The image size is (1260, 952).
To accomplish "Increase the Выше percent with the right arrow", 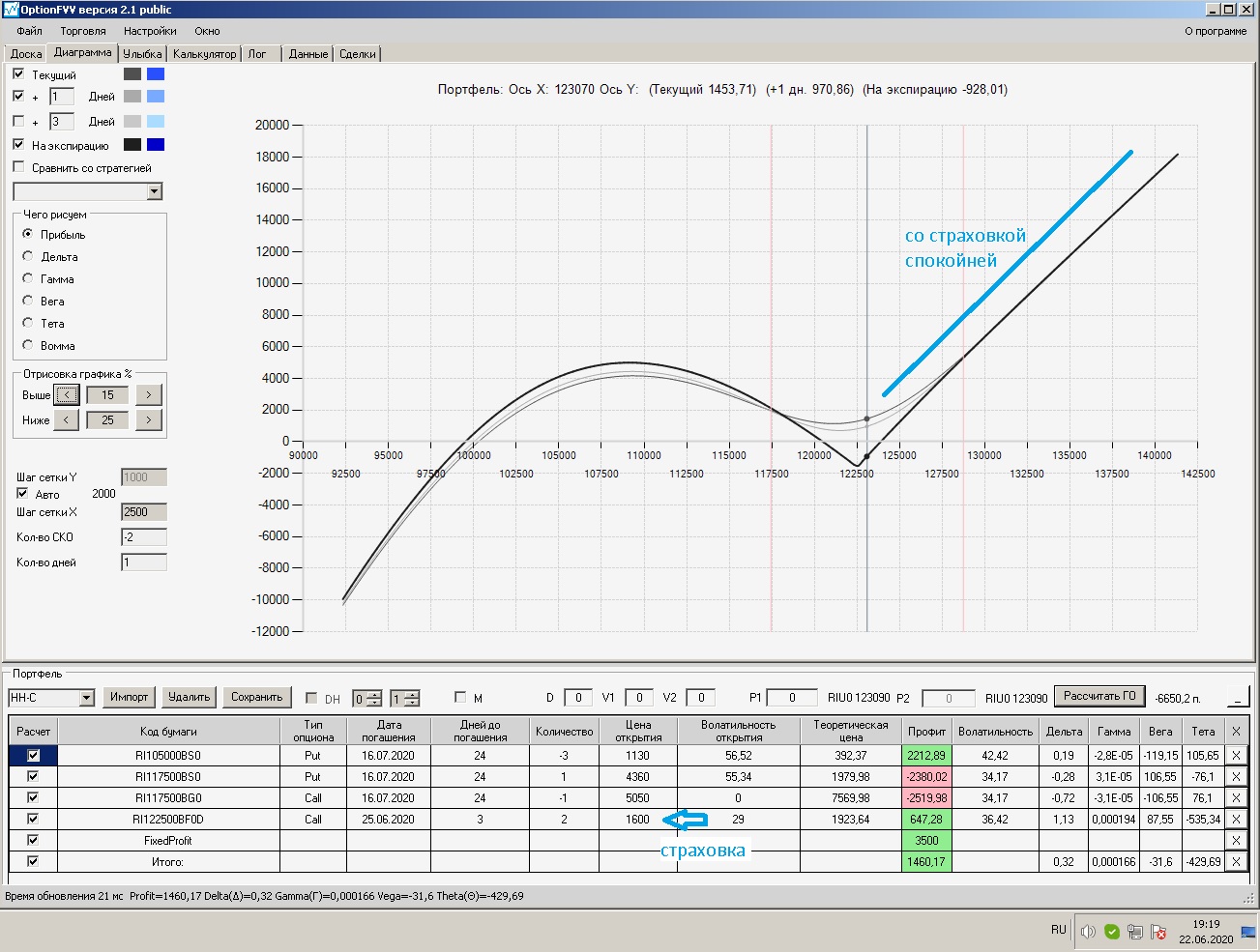I will 148,394.
